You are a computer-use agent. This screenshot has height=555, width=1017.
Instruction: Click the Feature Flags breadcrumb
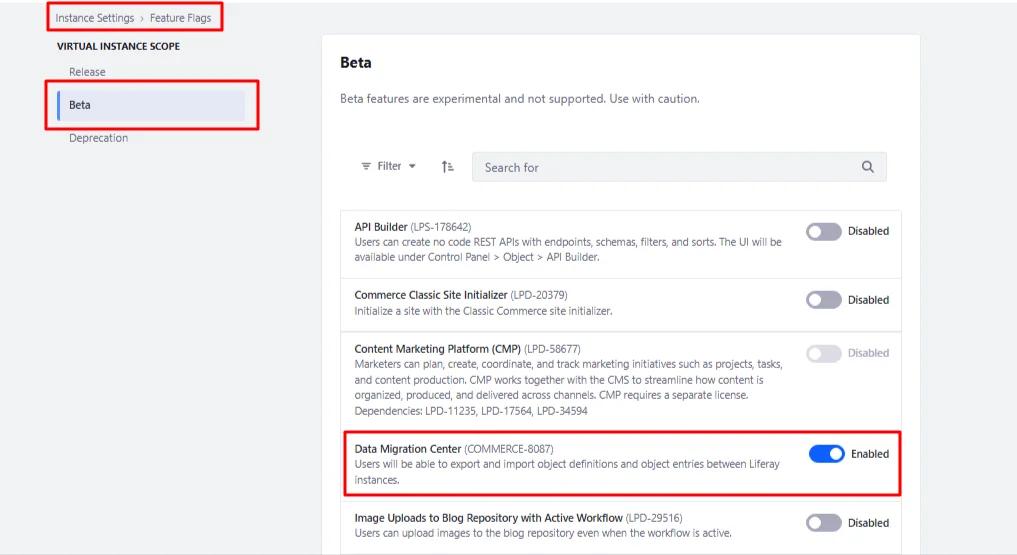pos(180,18)
